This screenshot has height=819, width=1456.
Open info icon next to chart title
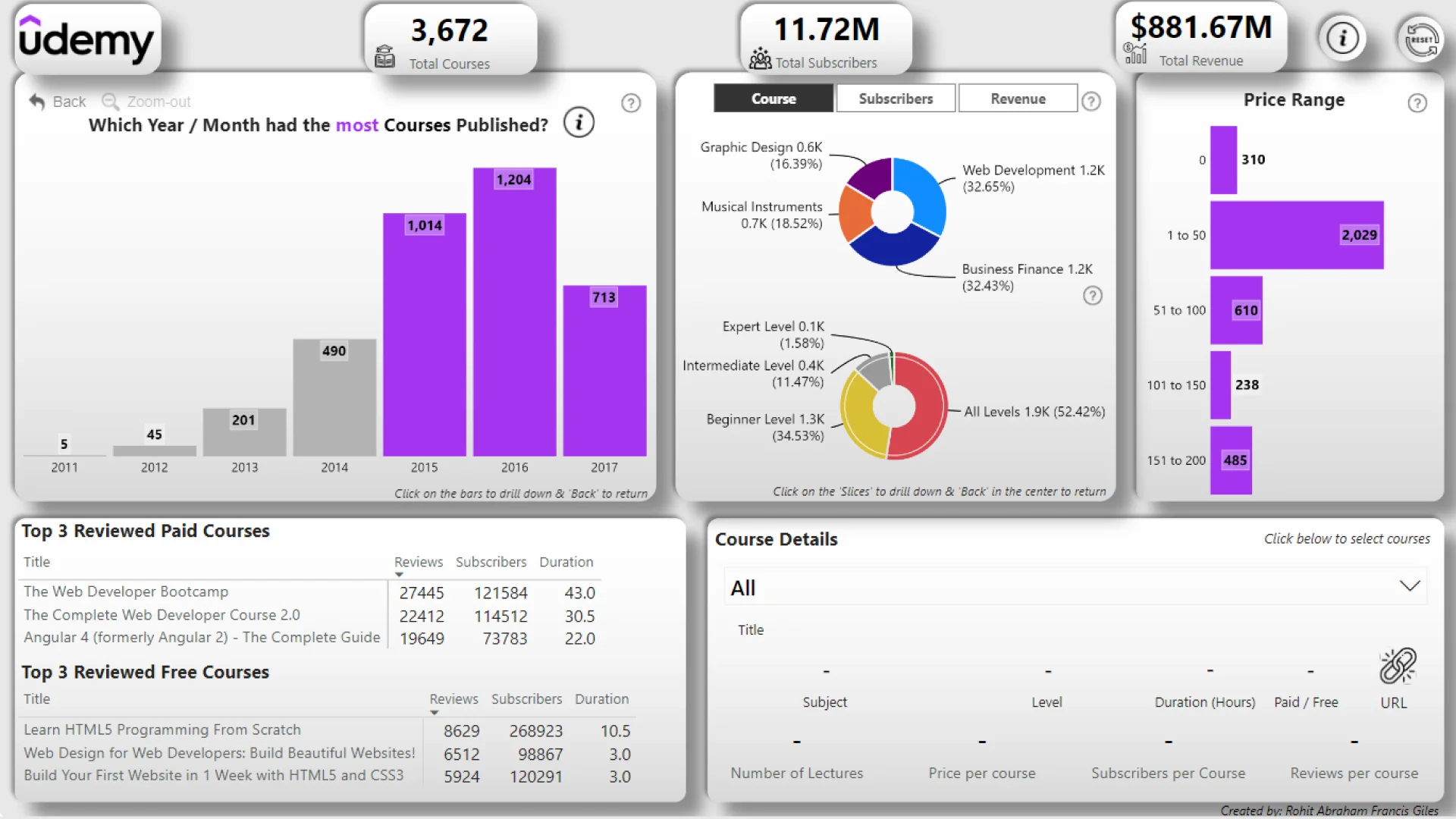point(579,123)
